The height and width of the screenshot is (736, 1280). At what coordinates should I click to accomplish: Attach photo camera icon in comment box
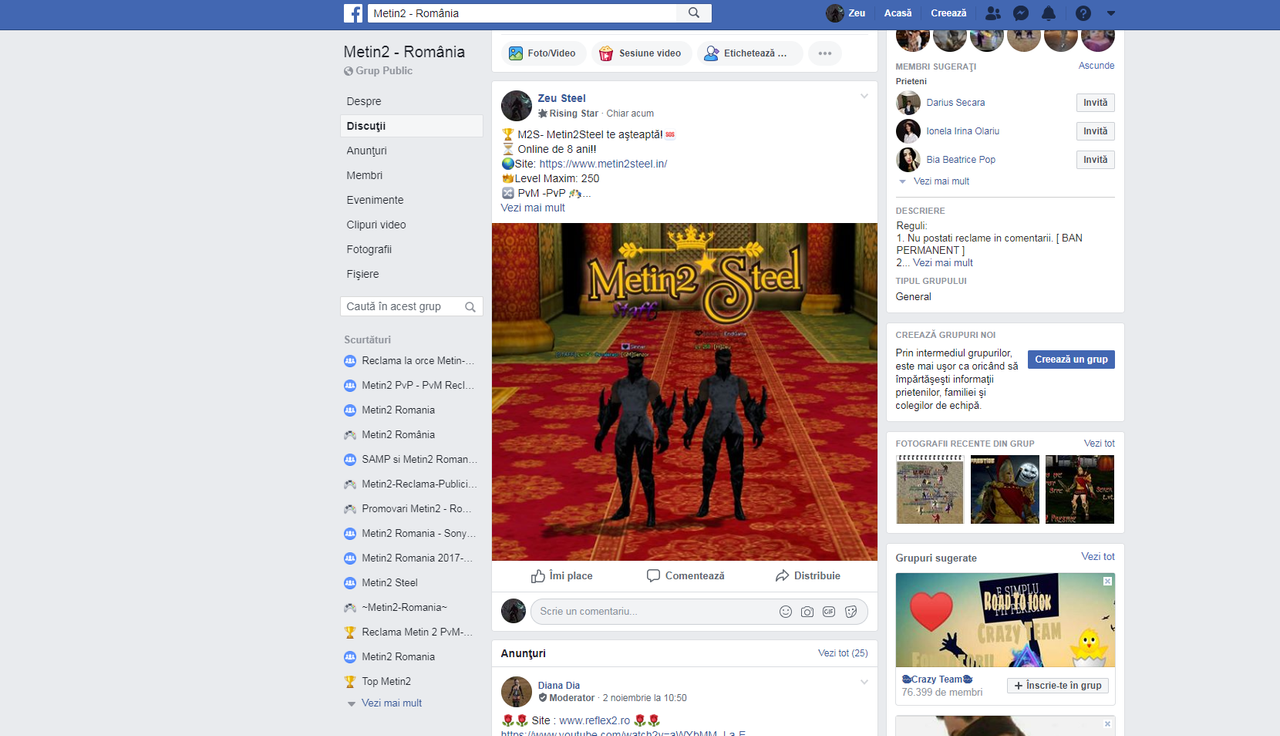pyautogui.click(x=807, y=611)
